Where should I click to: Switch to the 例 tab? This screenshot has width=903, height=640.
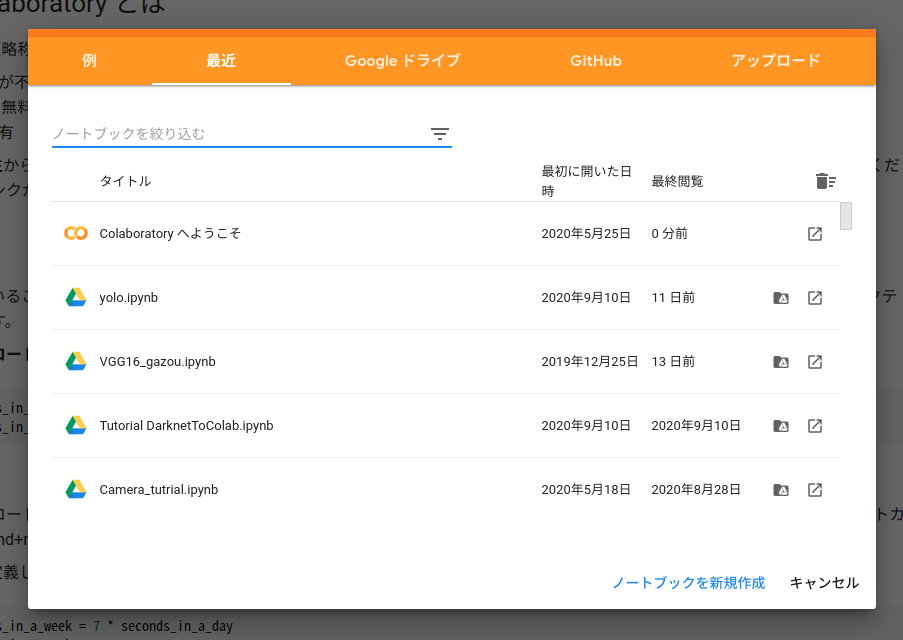89,60
